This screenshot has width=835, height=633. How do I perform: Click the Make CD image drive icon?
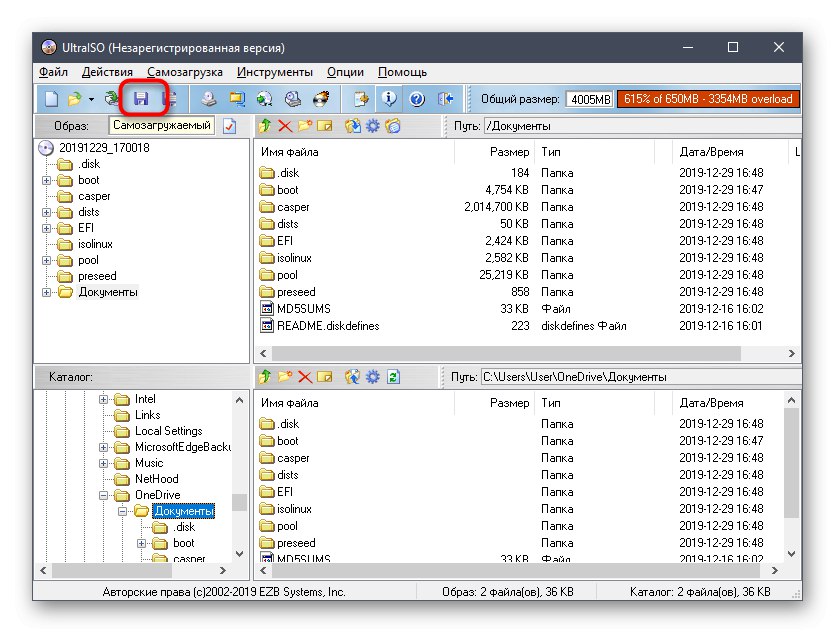click(x=209, y=99)
